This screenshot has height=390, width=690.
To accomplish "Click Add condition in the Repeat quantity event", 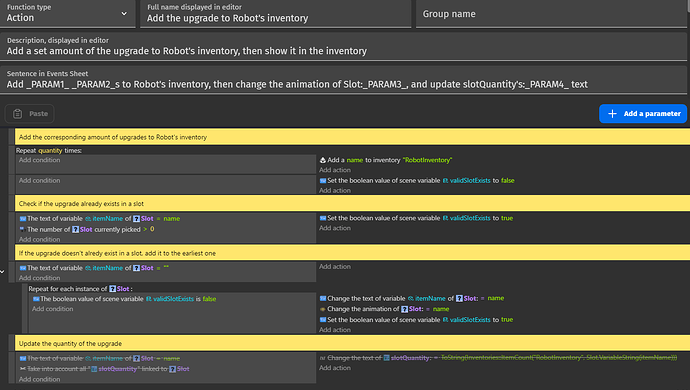I will (40, 160).
